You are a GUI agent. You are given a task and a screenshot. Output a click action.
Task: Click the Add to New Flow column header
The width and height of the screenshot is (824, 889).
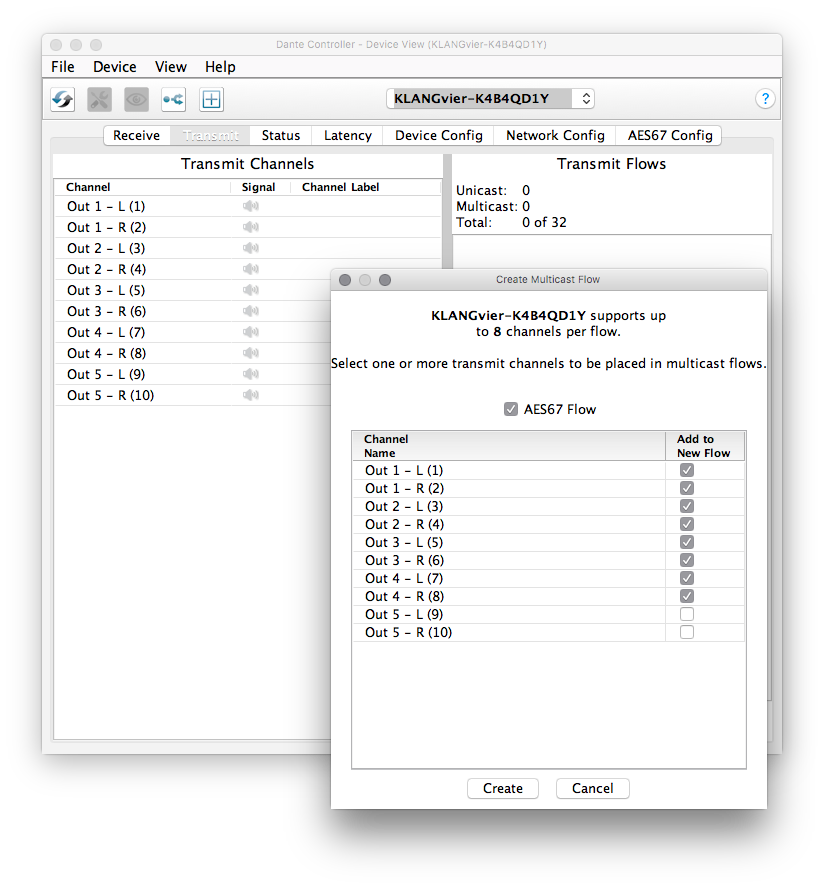(705, 446)
